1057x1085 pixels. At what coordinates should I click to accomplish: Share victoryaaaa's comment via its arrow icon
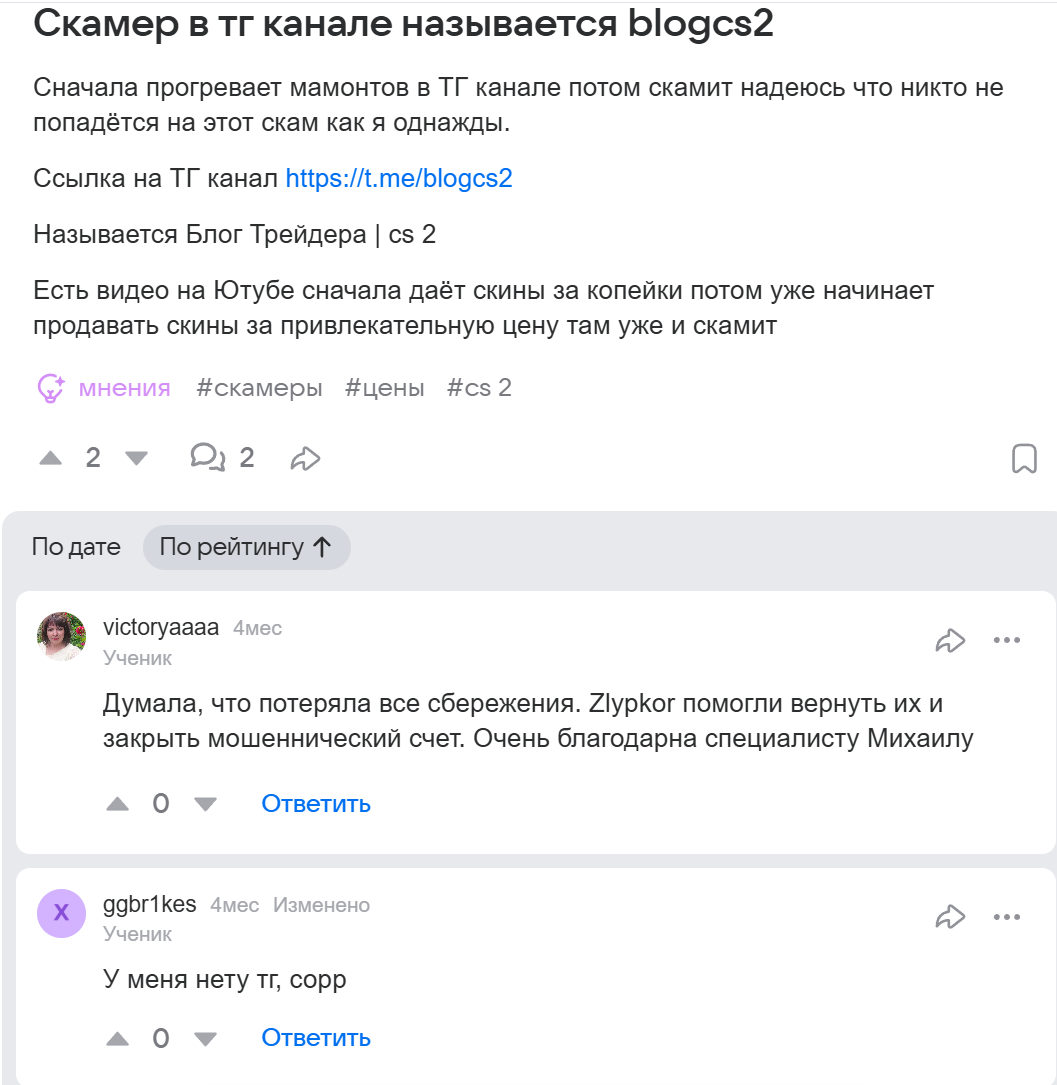click(951, 640)
